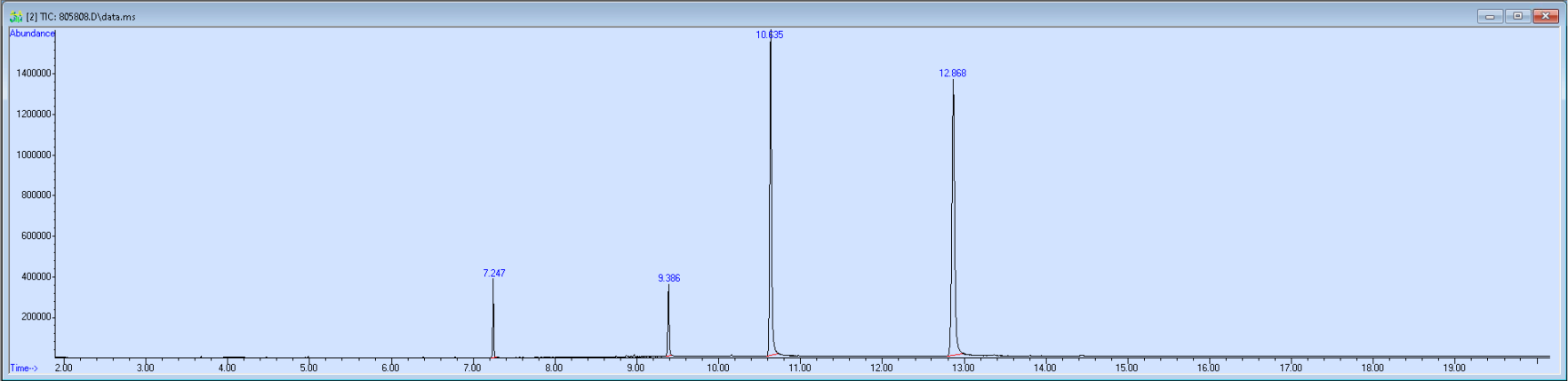Click the 11.00 time axis value
Viewport: 1568px width, 381px height.
point(799,368)
